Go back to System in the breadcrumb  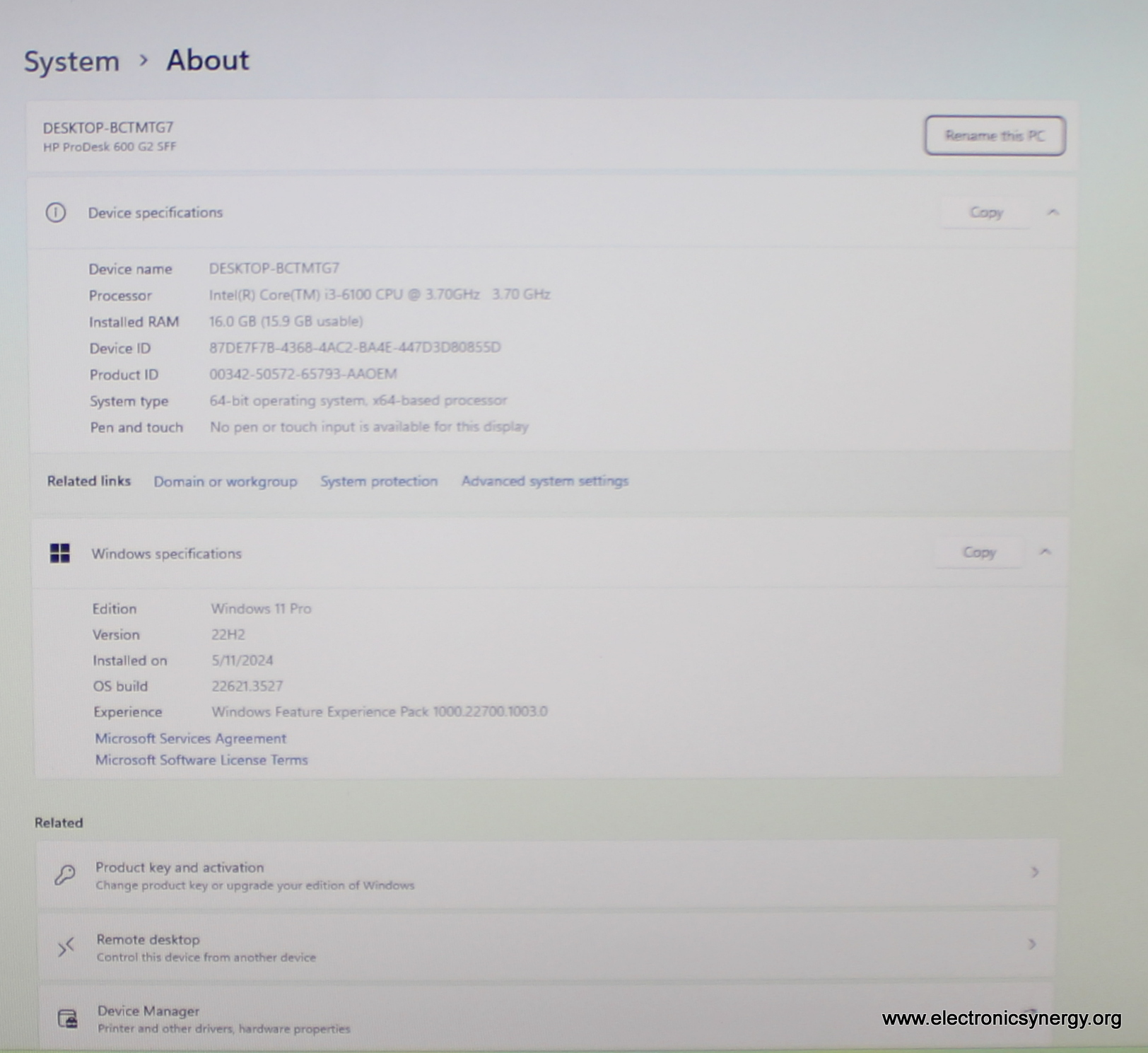(x=72, y=62)
